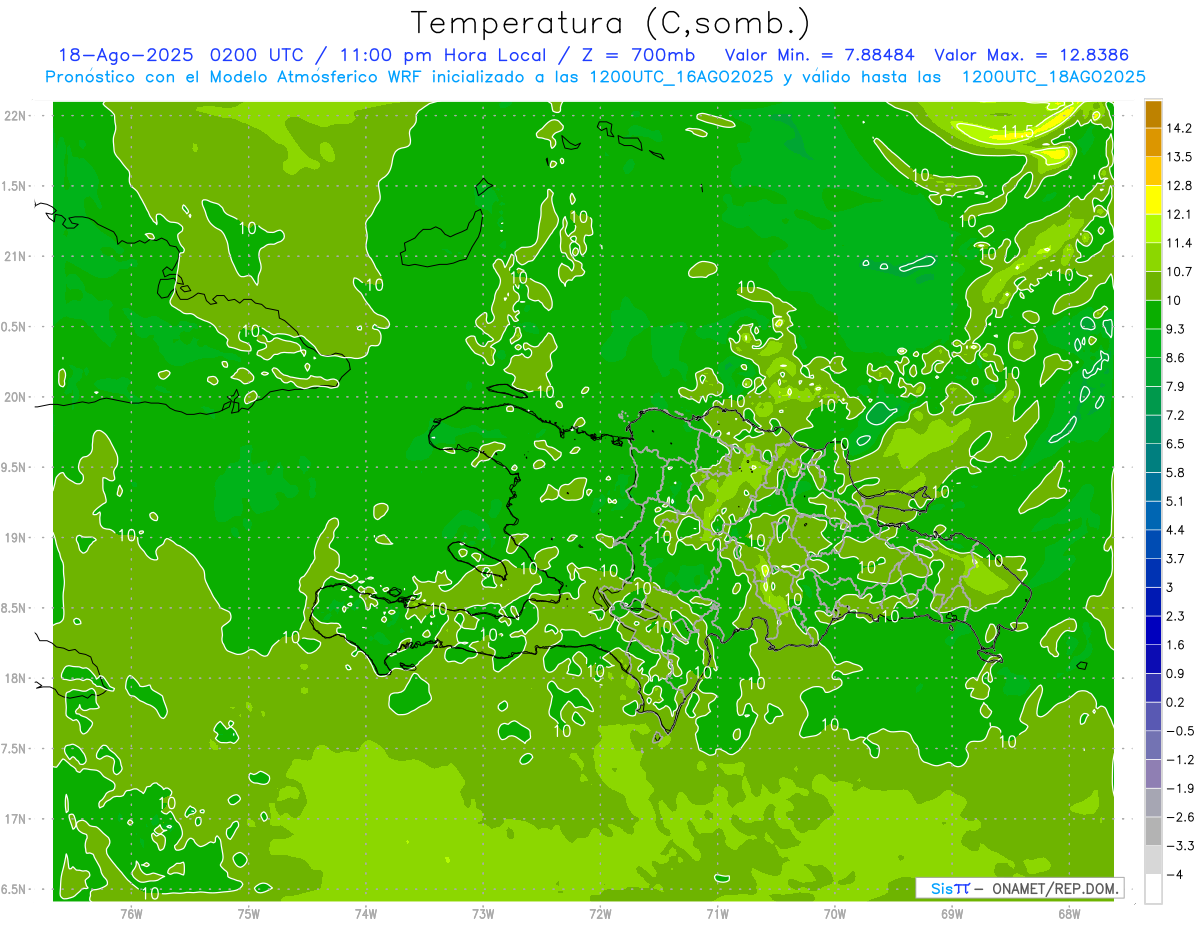Click the "-4" color scale label
1200x927 pixels.
coord(1175,875)
